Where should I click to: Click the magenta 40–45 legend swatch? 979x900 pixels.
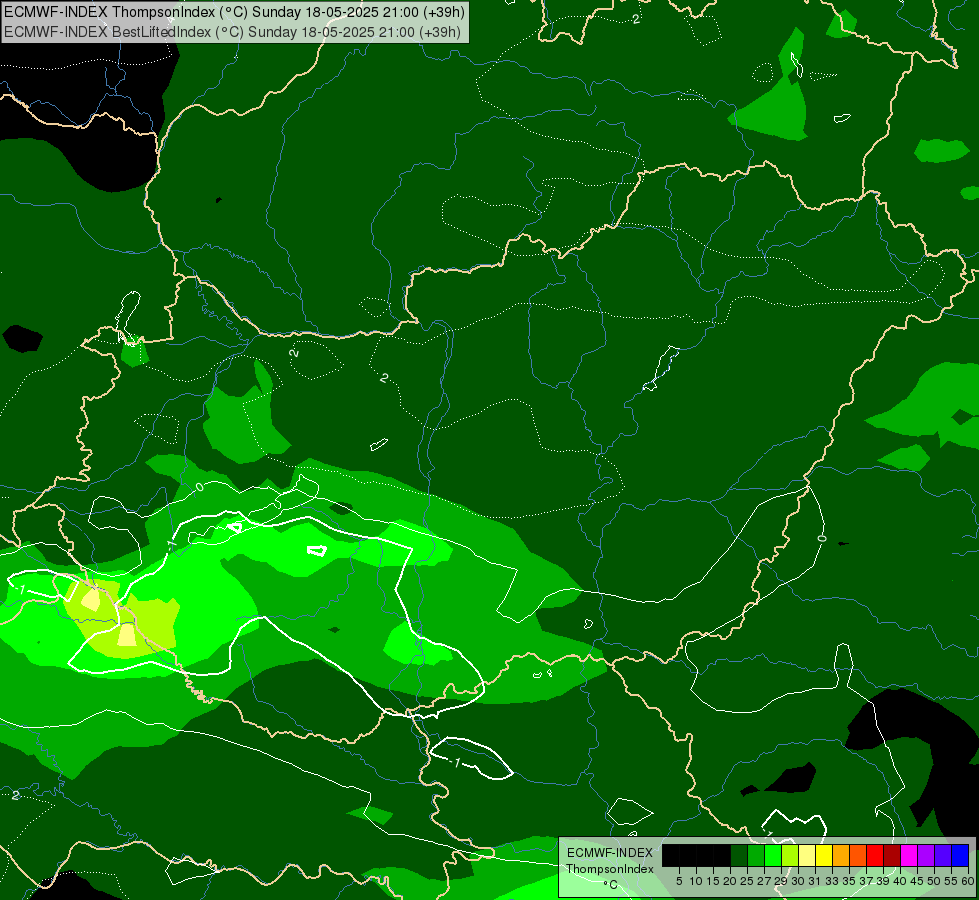909,855
